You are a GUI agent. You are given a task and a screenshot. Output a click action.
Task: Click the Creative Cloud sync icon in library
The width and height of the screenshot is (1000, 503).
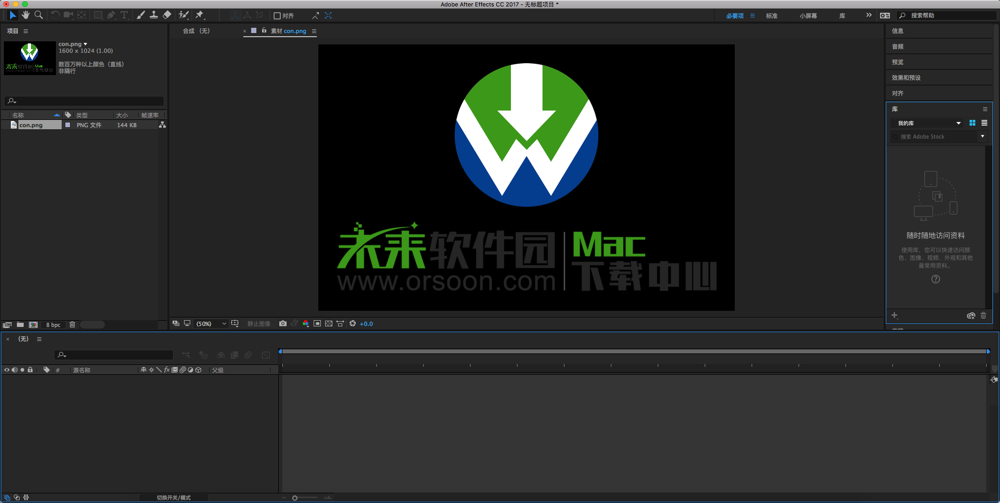coord(971,316)
